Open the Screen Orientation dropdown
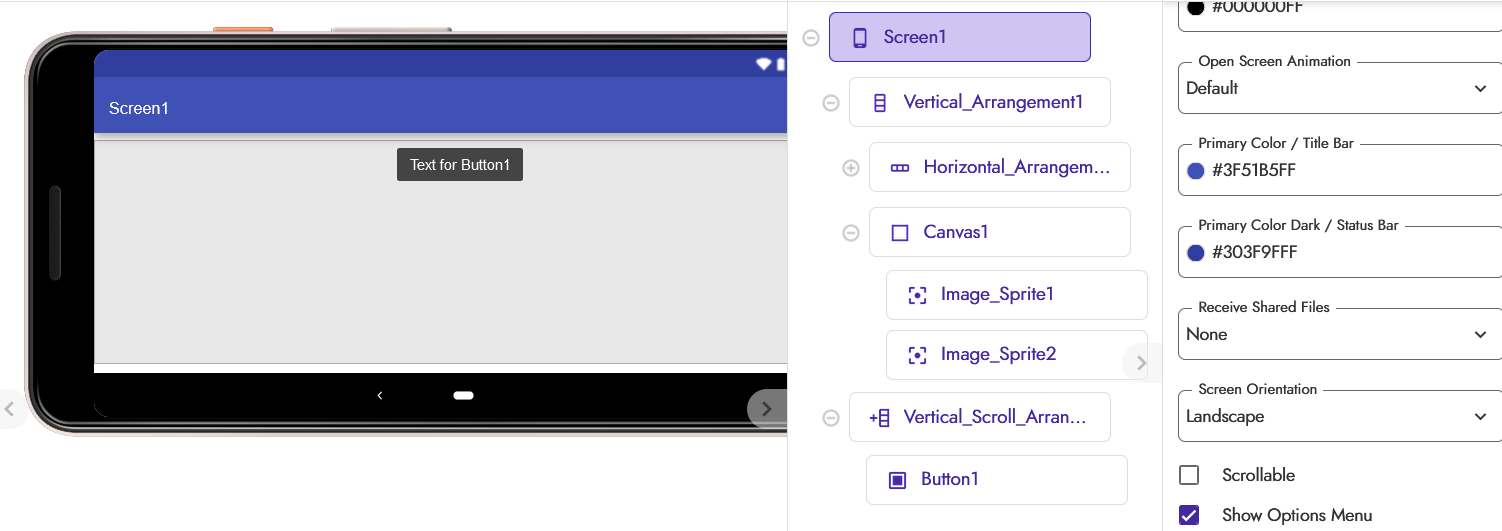Screen dimensions: 1502x531 tap(1340, 417)
